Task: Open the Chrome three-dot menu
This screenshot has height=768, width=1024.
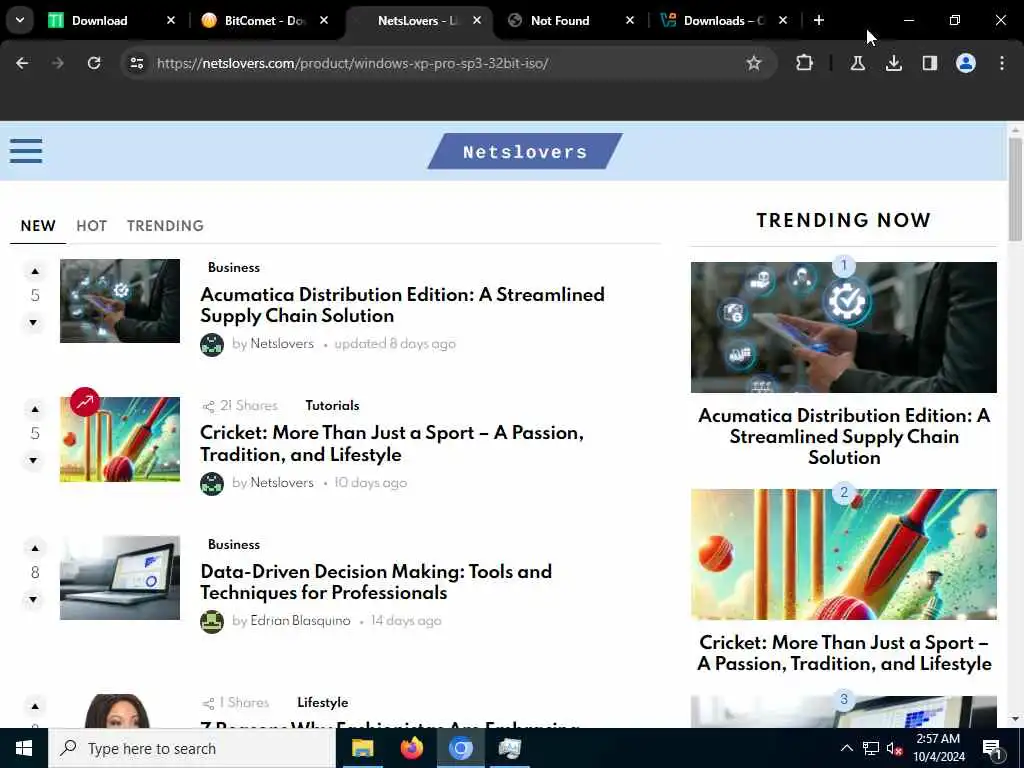Action: [1002, 63]
